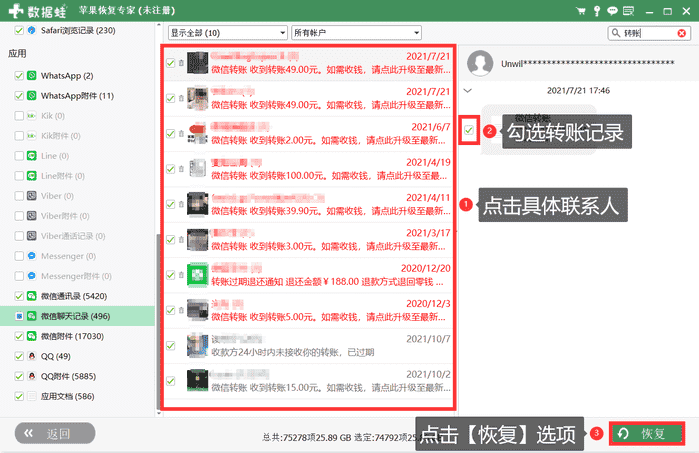The width and height of the screenshot is (699, 453).
Task: Click the 数据蛙 logo in title bar
Action: [x=38, y=11]
